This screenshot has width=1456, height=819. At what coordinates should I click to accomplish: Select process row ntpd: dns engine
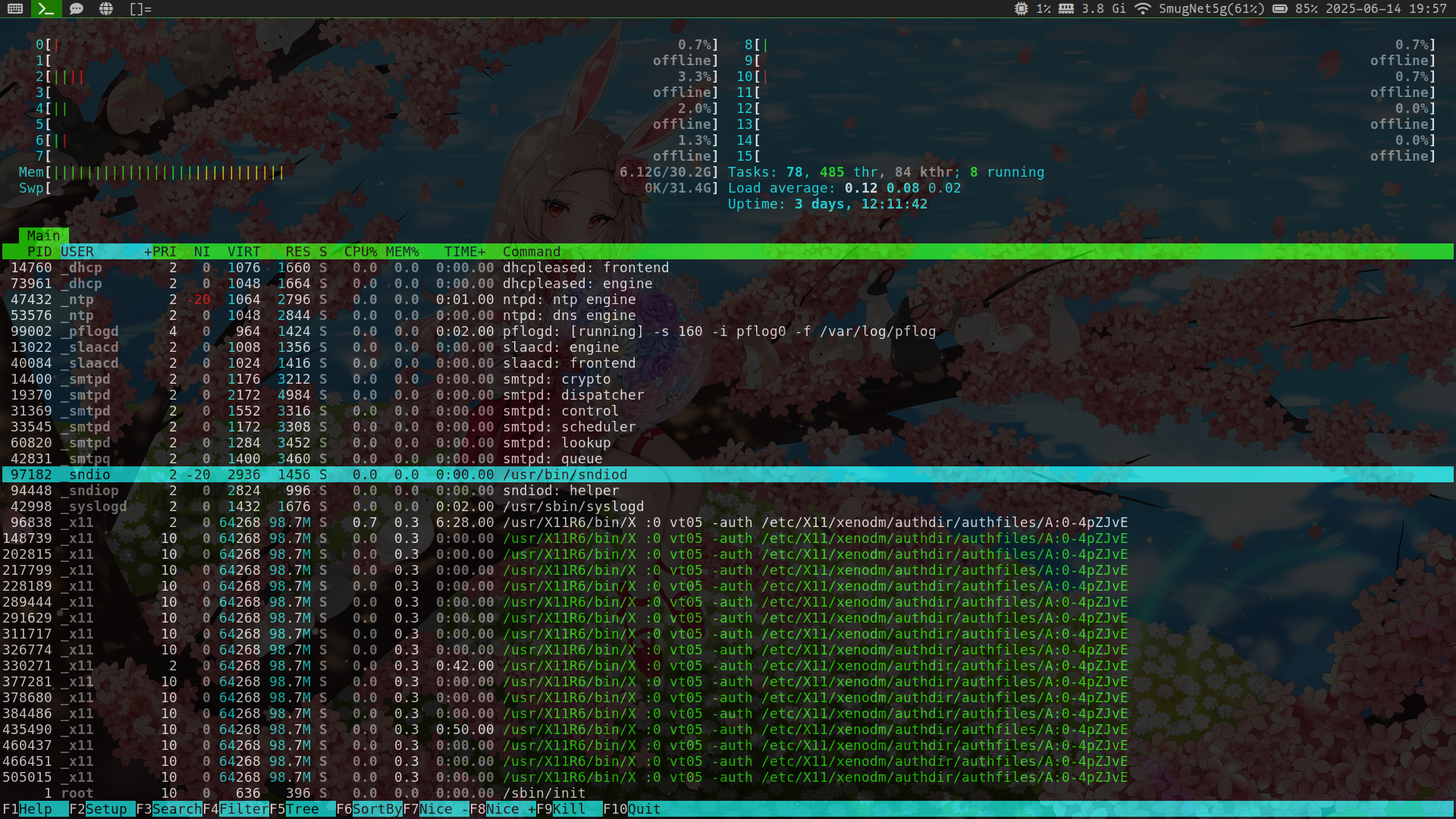728,315
